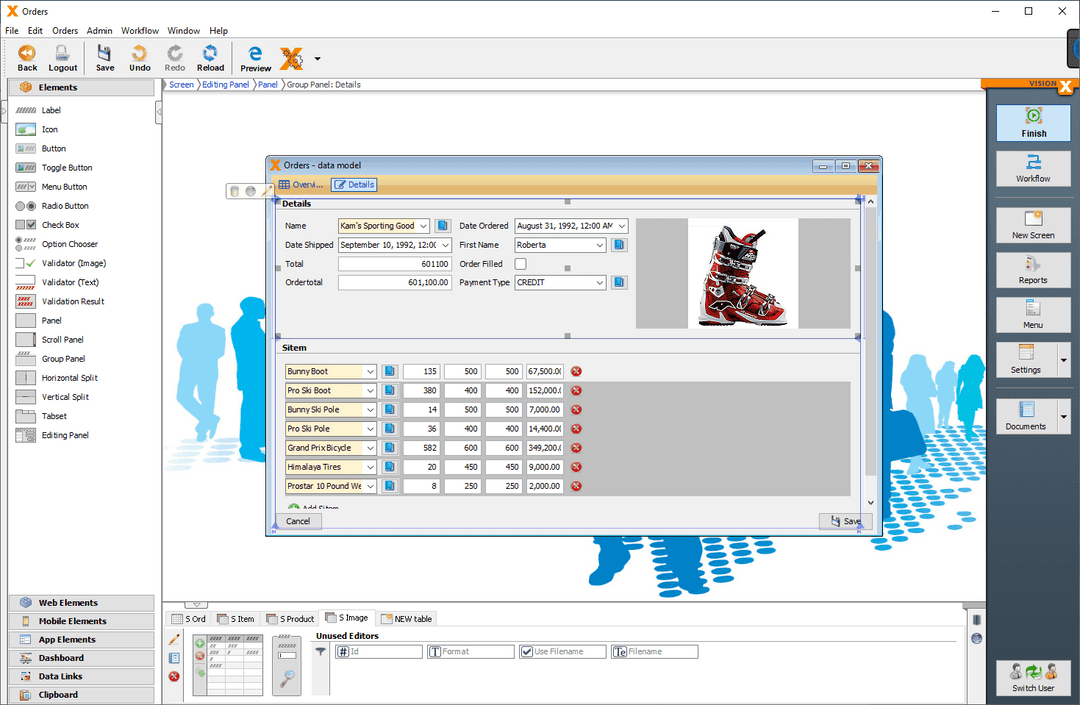Open the Workflow menu in the menu bar
The height and width of the screenshot is (705, 1080).
(x=139, y=30)
